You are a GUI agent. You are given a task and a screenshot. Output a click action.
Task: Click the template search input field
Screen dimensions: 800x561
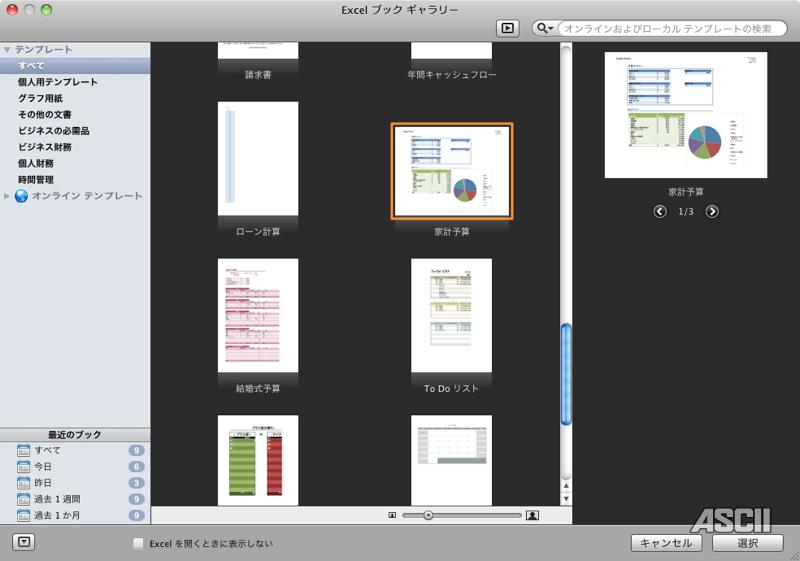point(672,29)
